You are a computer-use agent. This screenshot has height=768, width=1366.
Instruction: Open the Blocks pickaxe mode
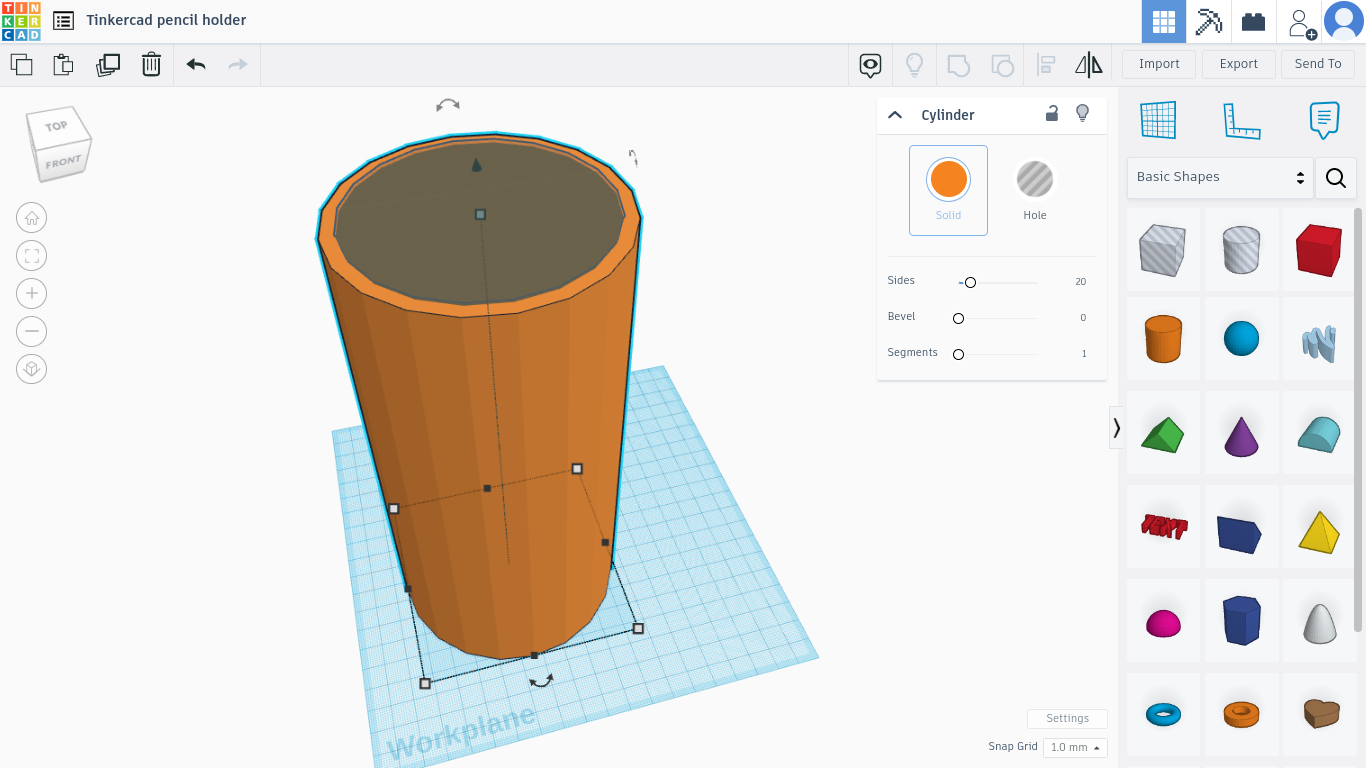point(1209,21)
